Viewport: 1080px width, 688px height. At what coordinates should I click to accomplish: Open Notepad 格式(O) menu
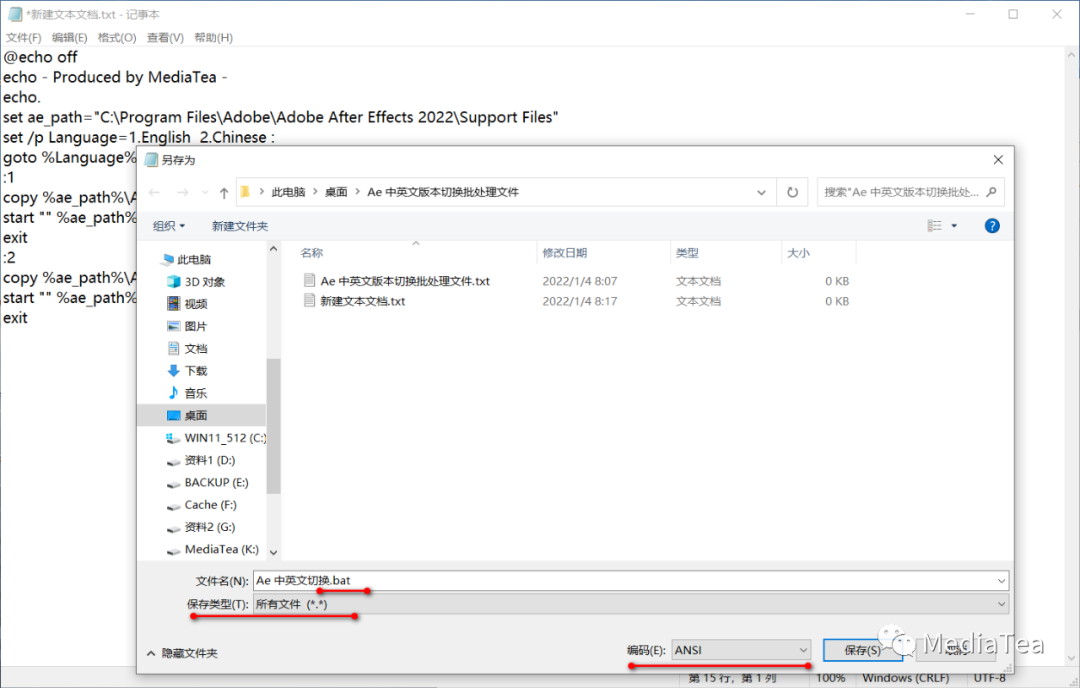pyautogui.click(x=117, y=37)
